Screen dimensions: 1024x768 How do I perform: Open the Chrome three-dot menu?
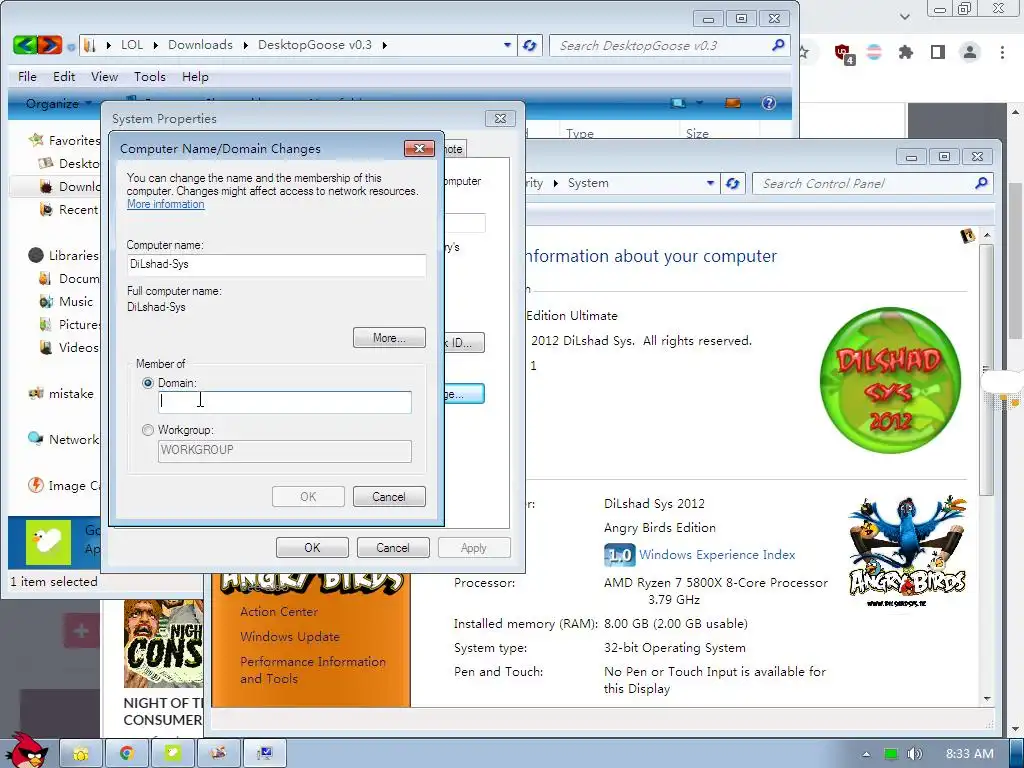tap(1002, 52)
